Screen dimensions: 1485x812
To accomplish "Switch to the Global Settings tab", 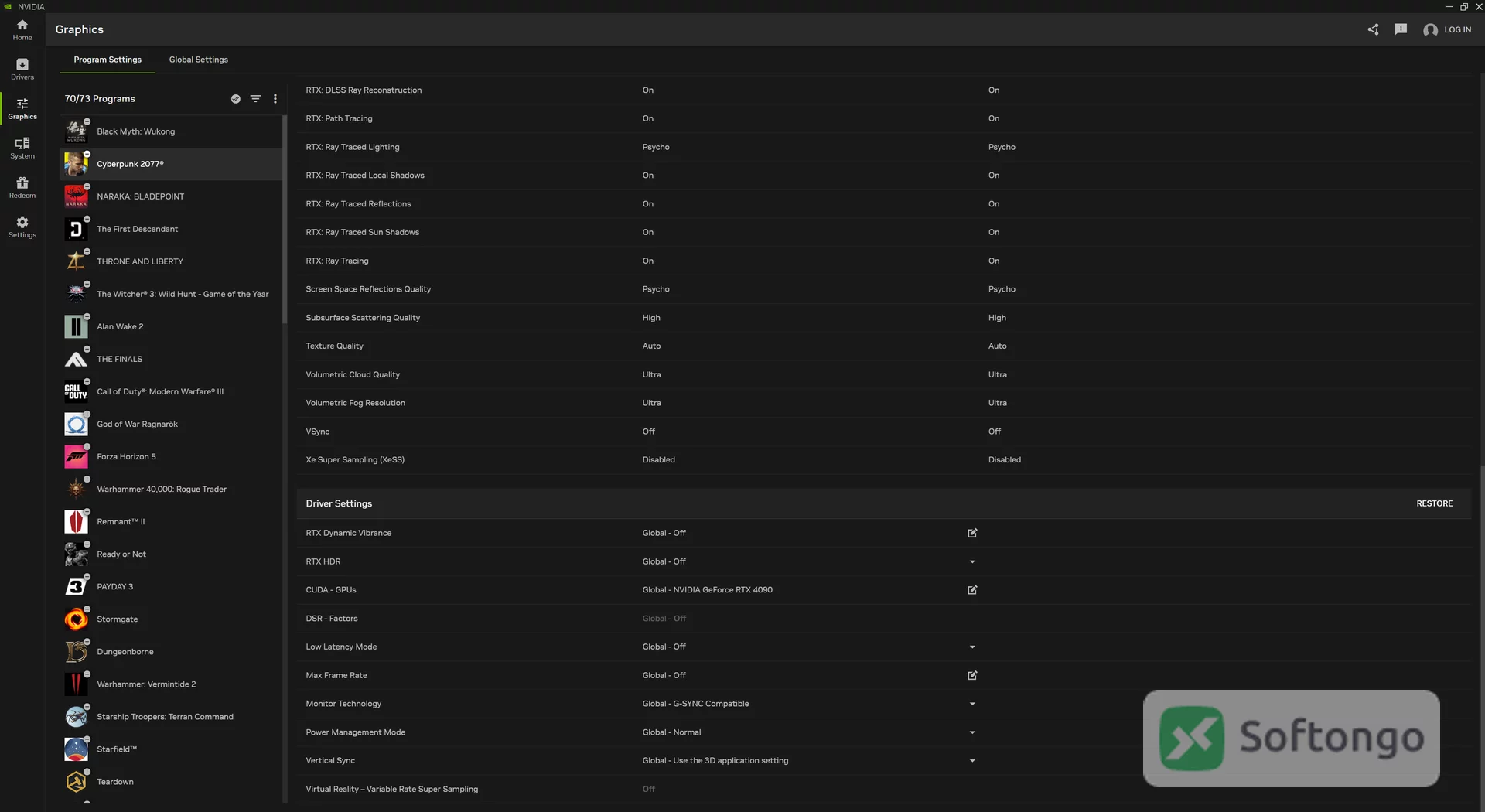I will 199,60.
